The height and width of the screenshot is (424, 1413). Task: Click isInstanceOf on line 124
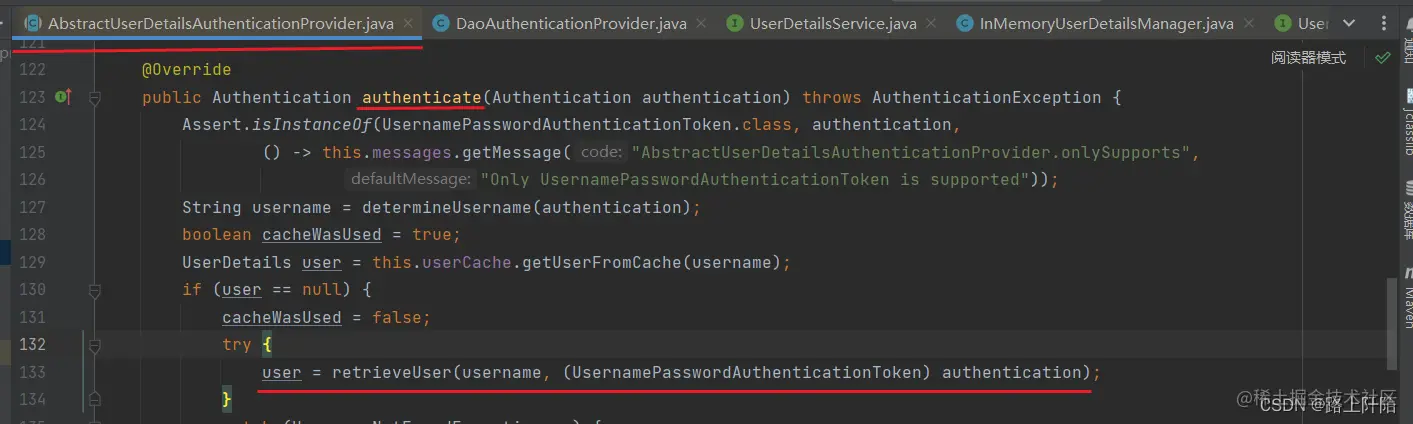[317, 125]
